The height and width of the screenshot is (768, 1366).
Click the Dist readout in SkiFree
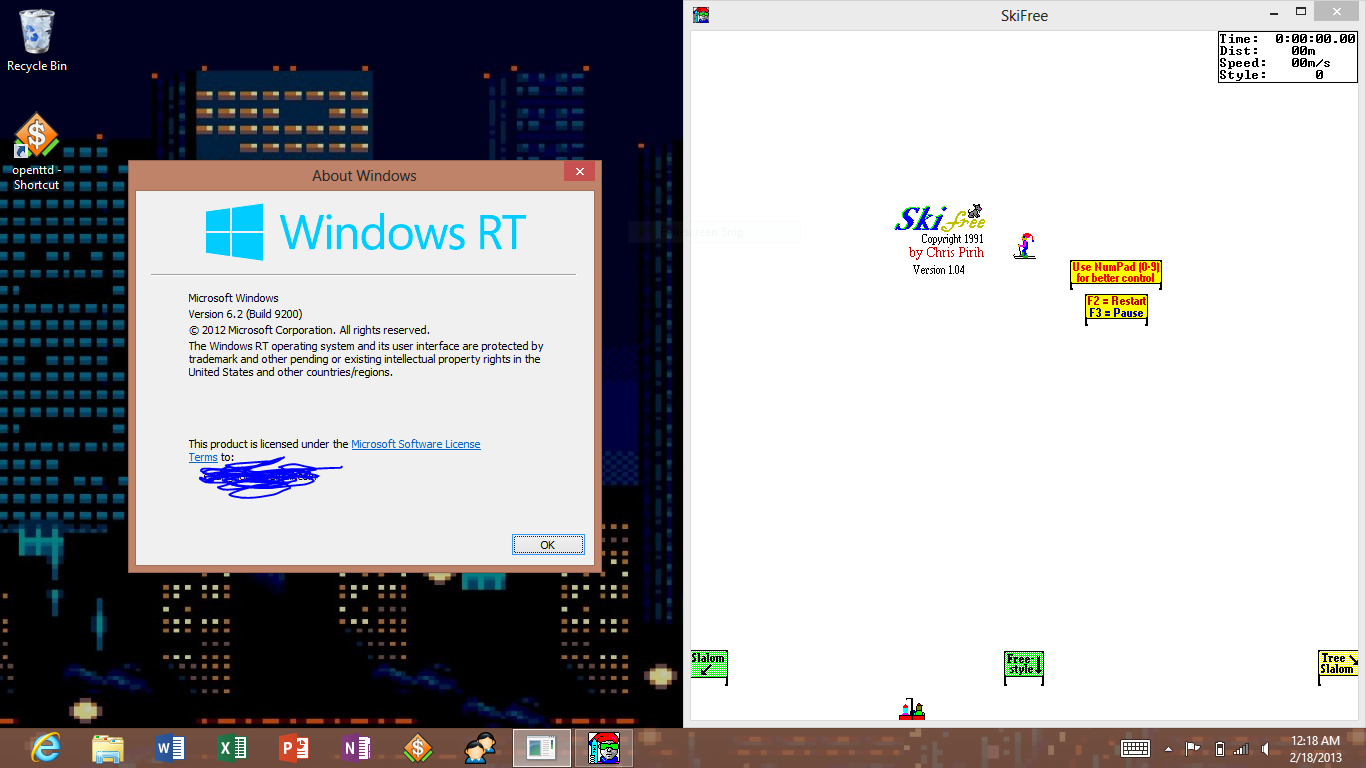pos(1288,51)
